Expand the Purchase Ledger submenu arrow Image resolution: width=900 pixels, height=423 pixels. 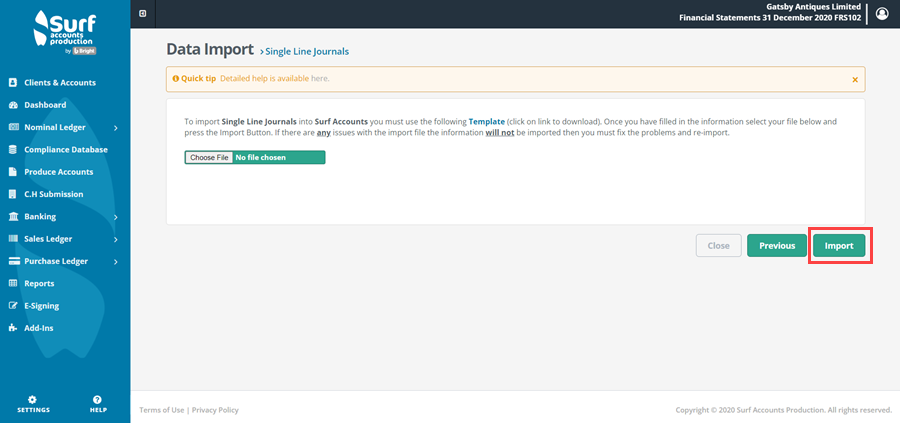pos(115,262)
